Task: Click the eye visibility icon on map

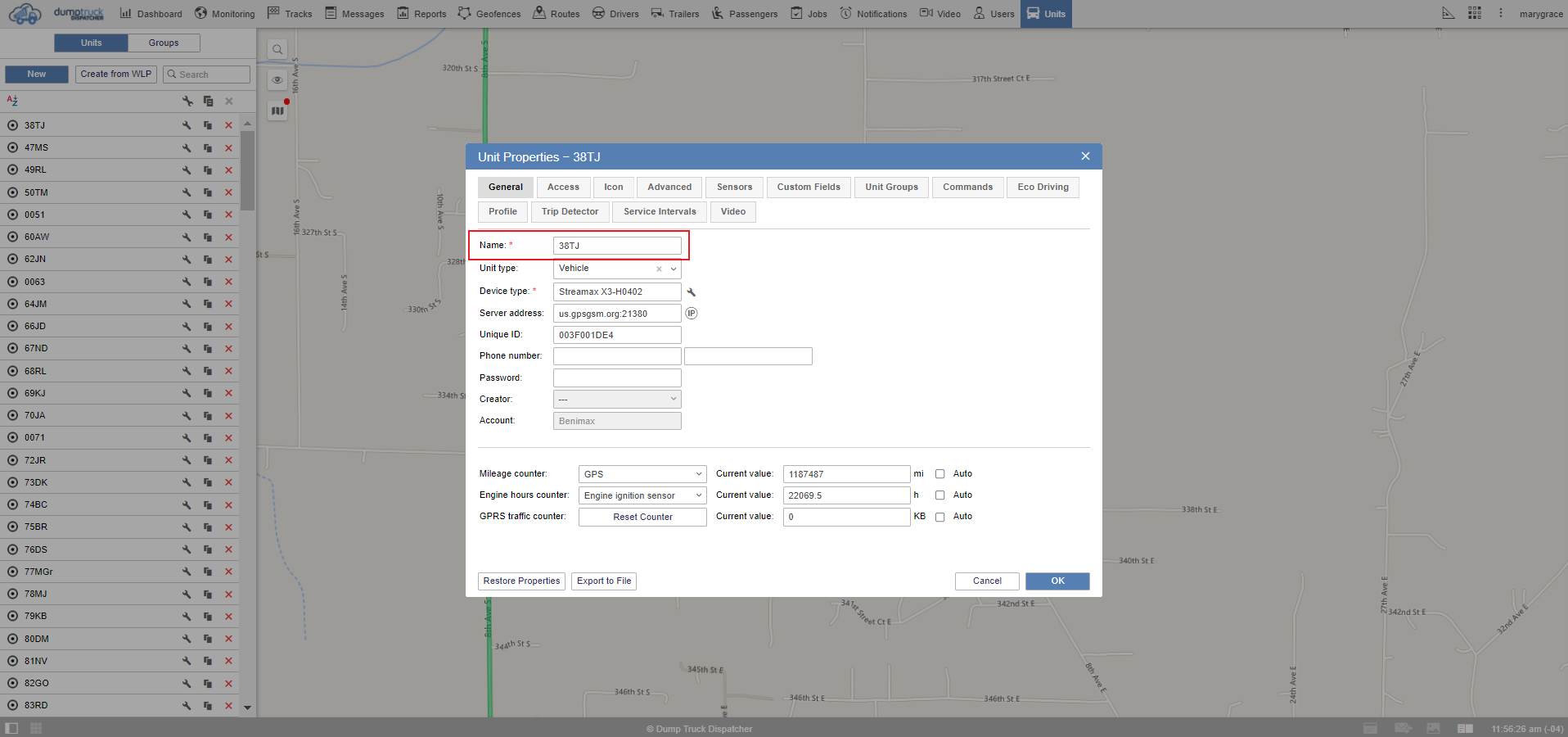Action: 277,80
